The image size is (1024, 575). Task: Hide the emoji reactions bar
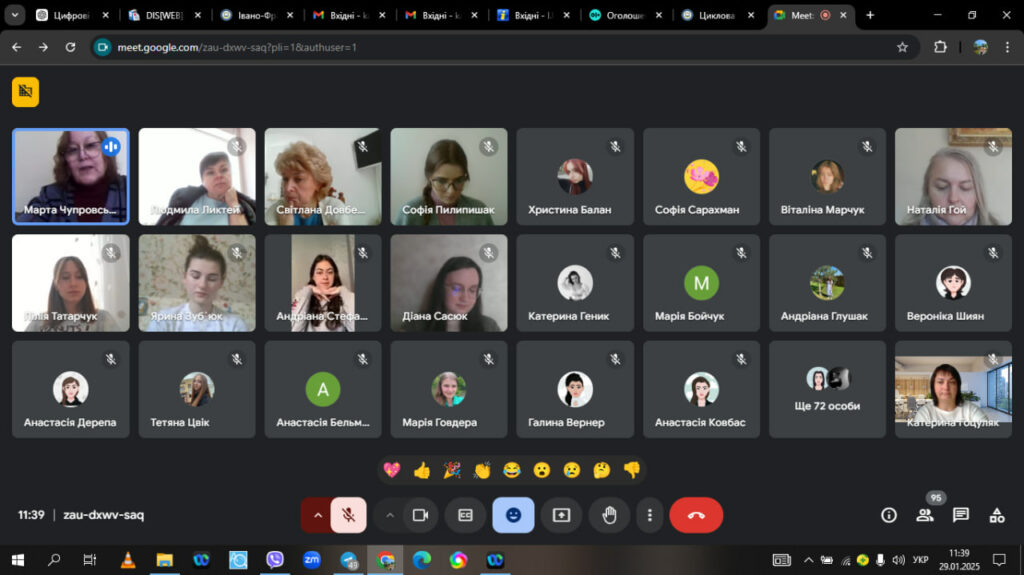(x=513, y=515)
